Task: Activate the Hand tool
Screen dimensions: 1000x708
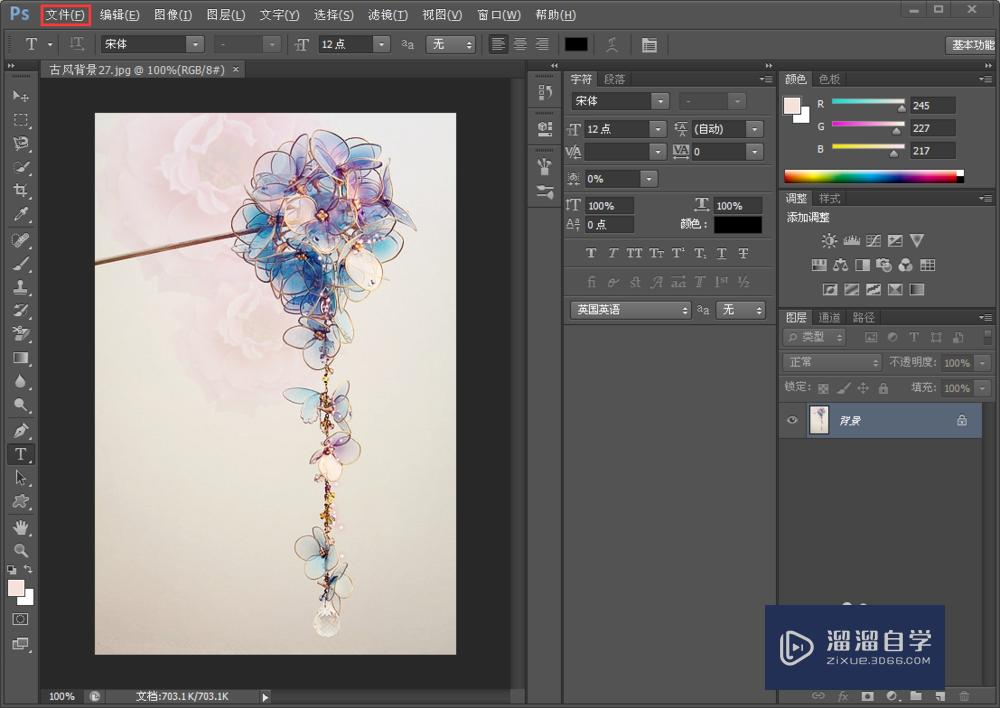Action: 20,527
